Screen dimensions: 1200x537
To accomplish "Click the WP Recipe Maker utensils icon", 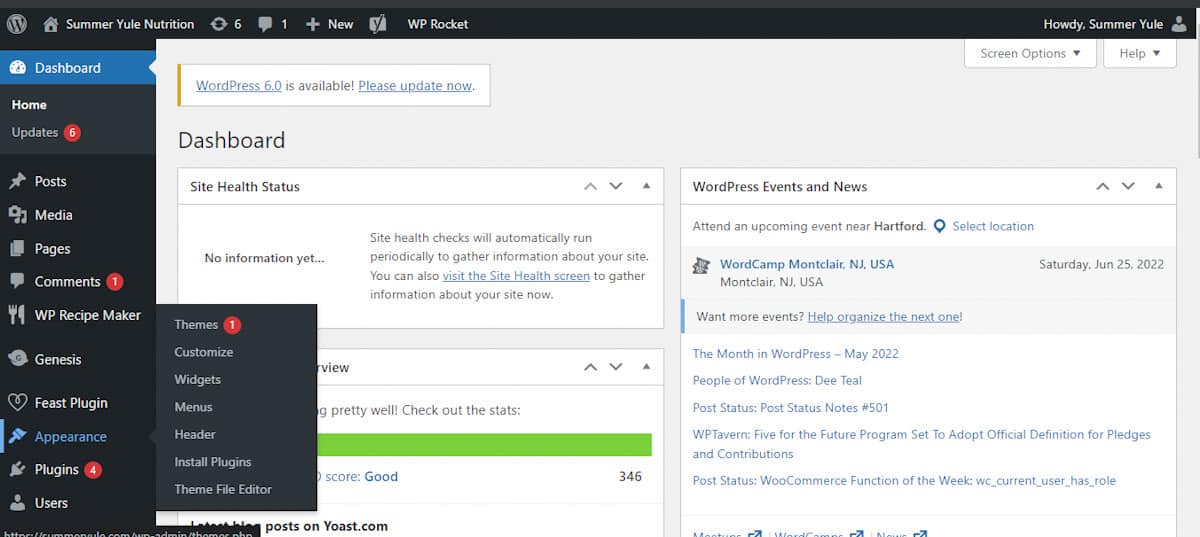I will coord(17,315).
